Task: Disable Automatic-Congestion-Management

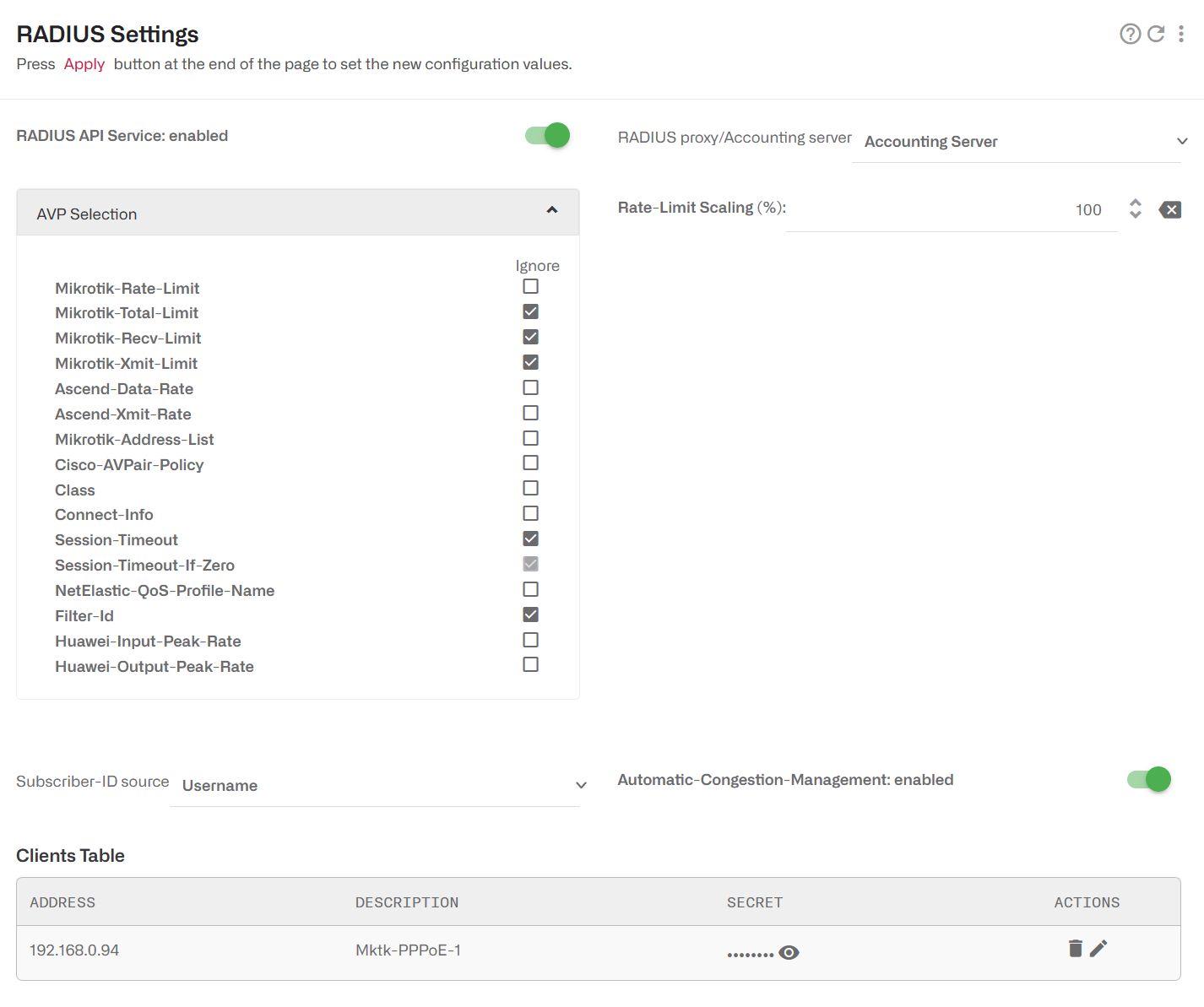Action: pyautogui.click(x=1148, y=779)
